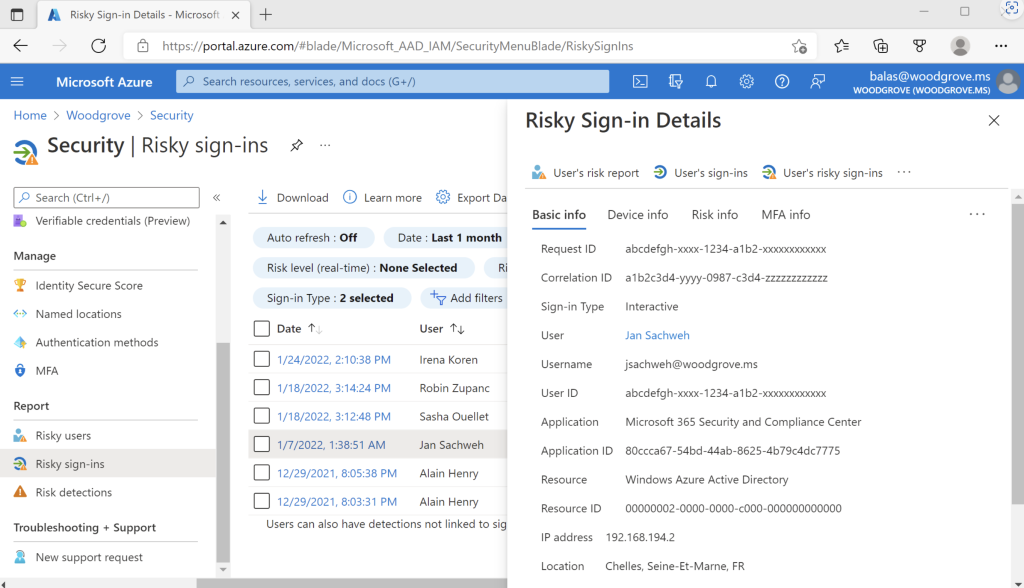The width and height of the screenshot is (1024, 588).
Task: Pin the Risky sign-ins blade
Action: coord(296,145)
